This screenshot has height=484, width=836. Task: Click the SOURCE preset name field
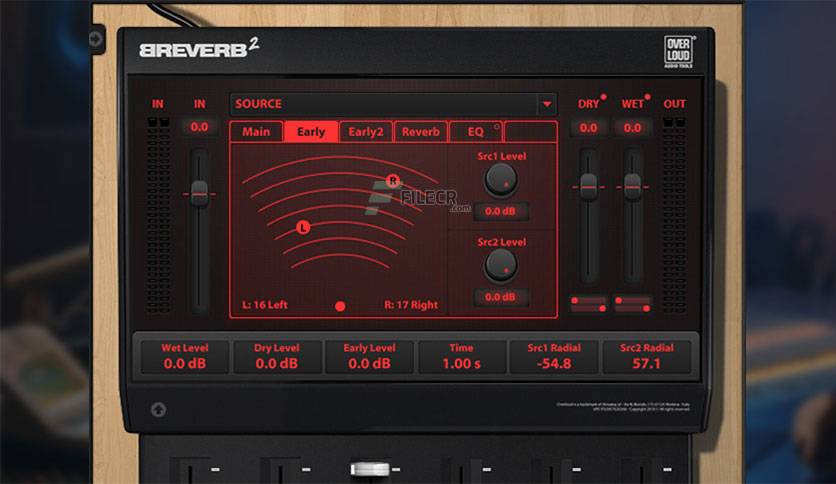tap(384, 104)
